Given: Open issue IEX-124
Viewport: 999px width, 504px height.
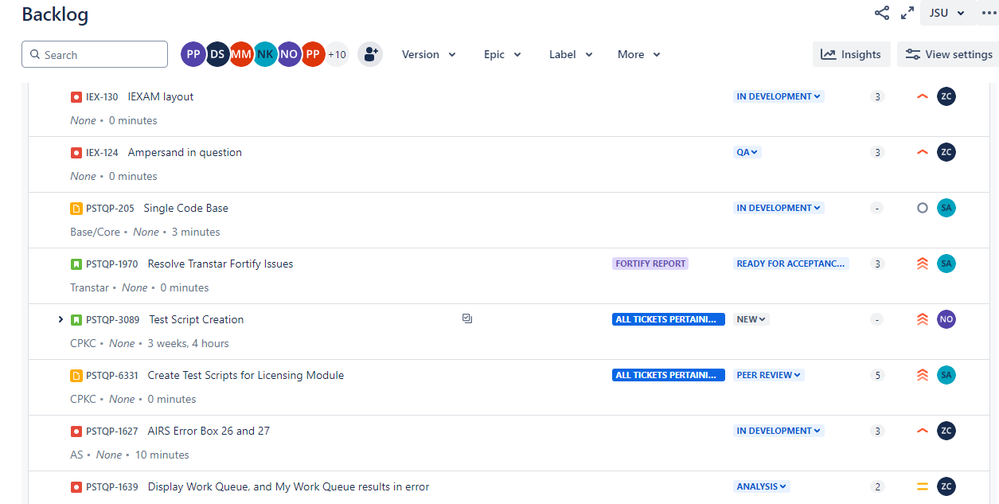Looking at the screenshot, I should click(102, 152).
